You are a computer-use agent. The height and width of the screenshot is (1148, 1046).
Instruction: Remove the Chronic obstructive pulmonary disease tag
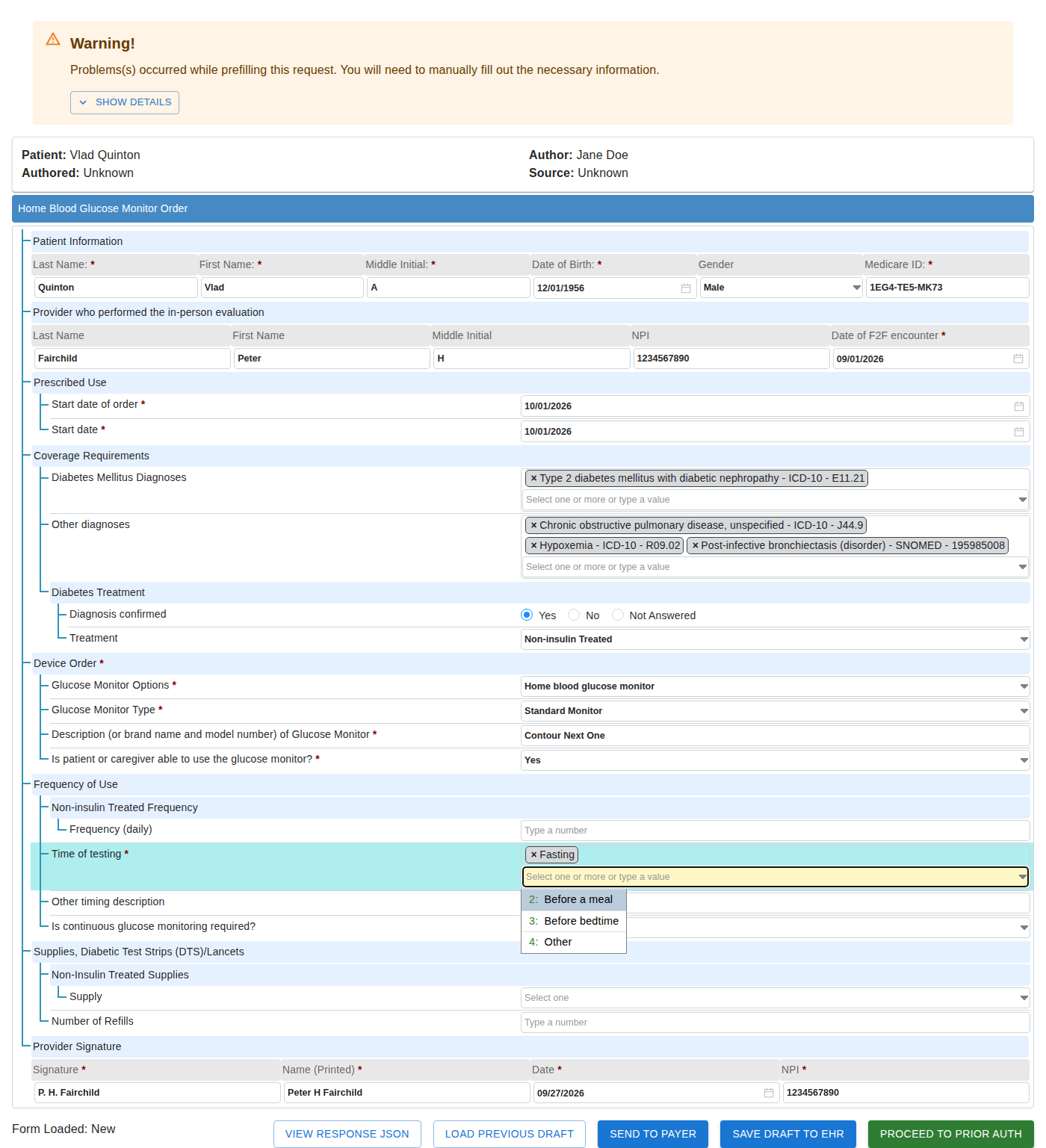click(534, 526)
